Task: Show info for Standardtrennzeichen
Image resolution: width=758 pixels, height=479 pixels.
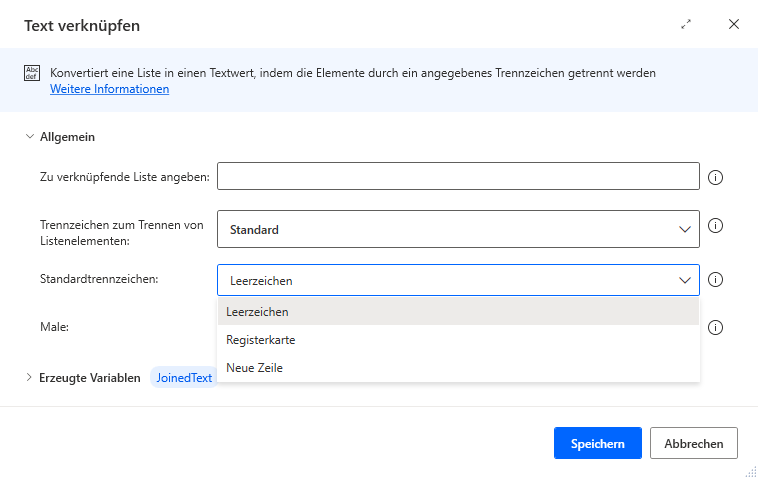Action: [x=715, y=279]
